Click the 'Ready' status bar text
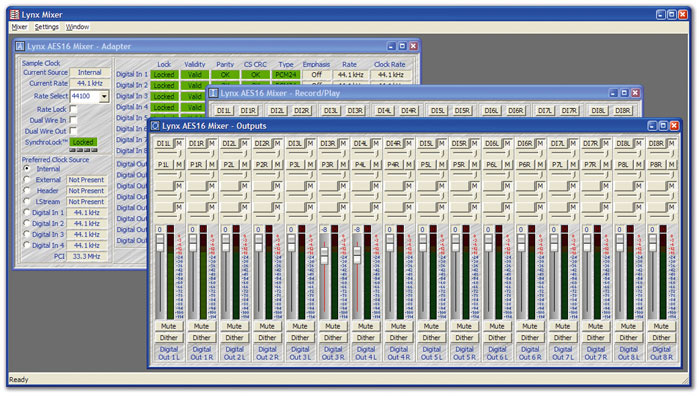Screen dimensions: 700x396 point(19,379)
